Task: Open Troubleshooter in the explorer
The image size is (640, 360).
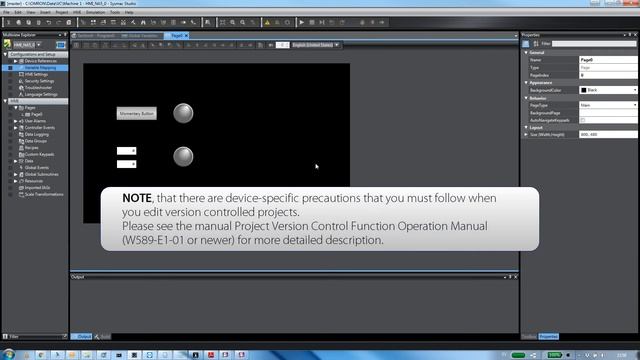Action: coord(38,88)
